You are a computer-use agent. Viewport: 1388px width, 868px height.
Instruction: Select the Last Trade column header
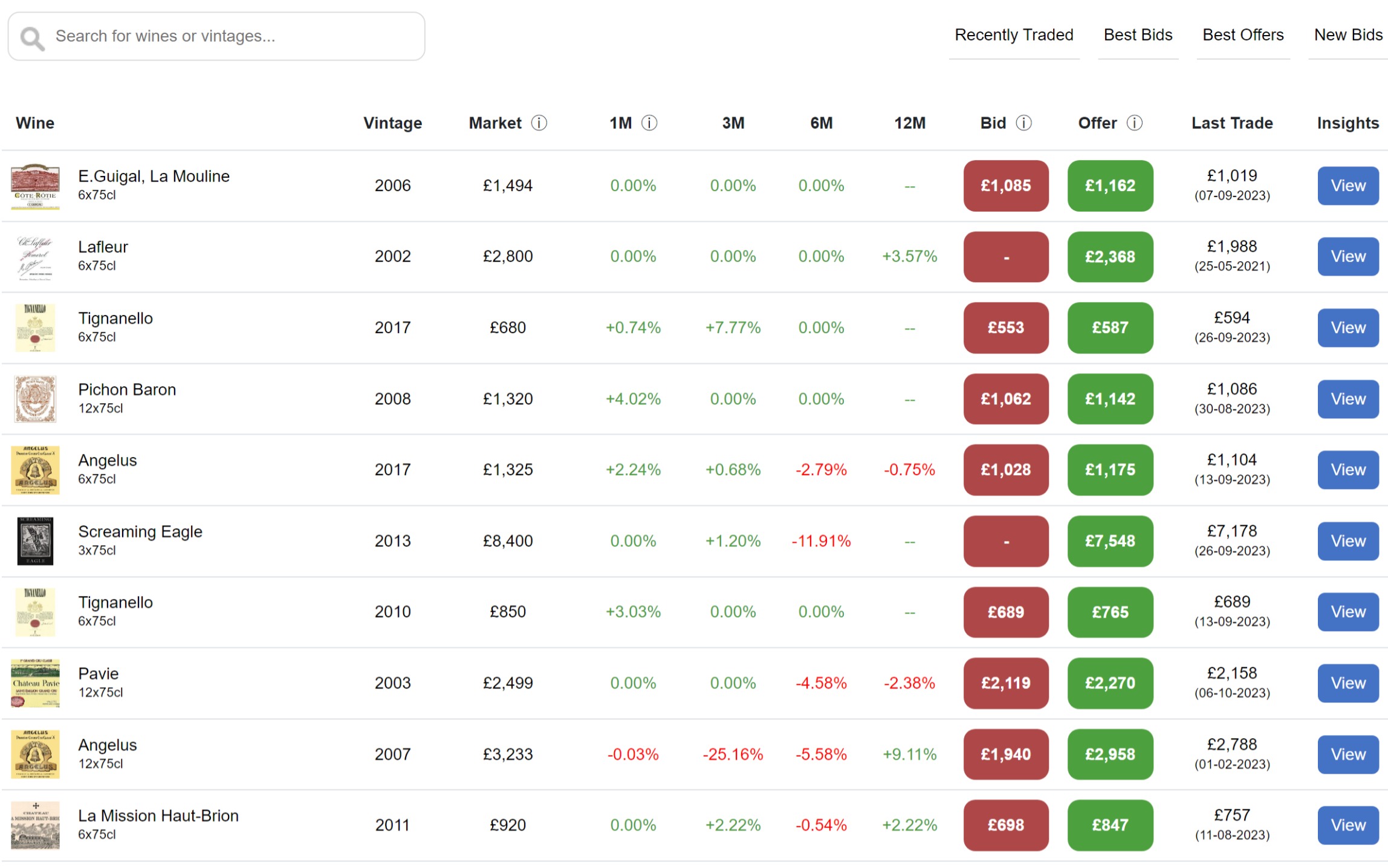coord(1231,123)
